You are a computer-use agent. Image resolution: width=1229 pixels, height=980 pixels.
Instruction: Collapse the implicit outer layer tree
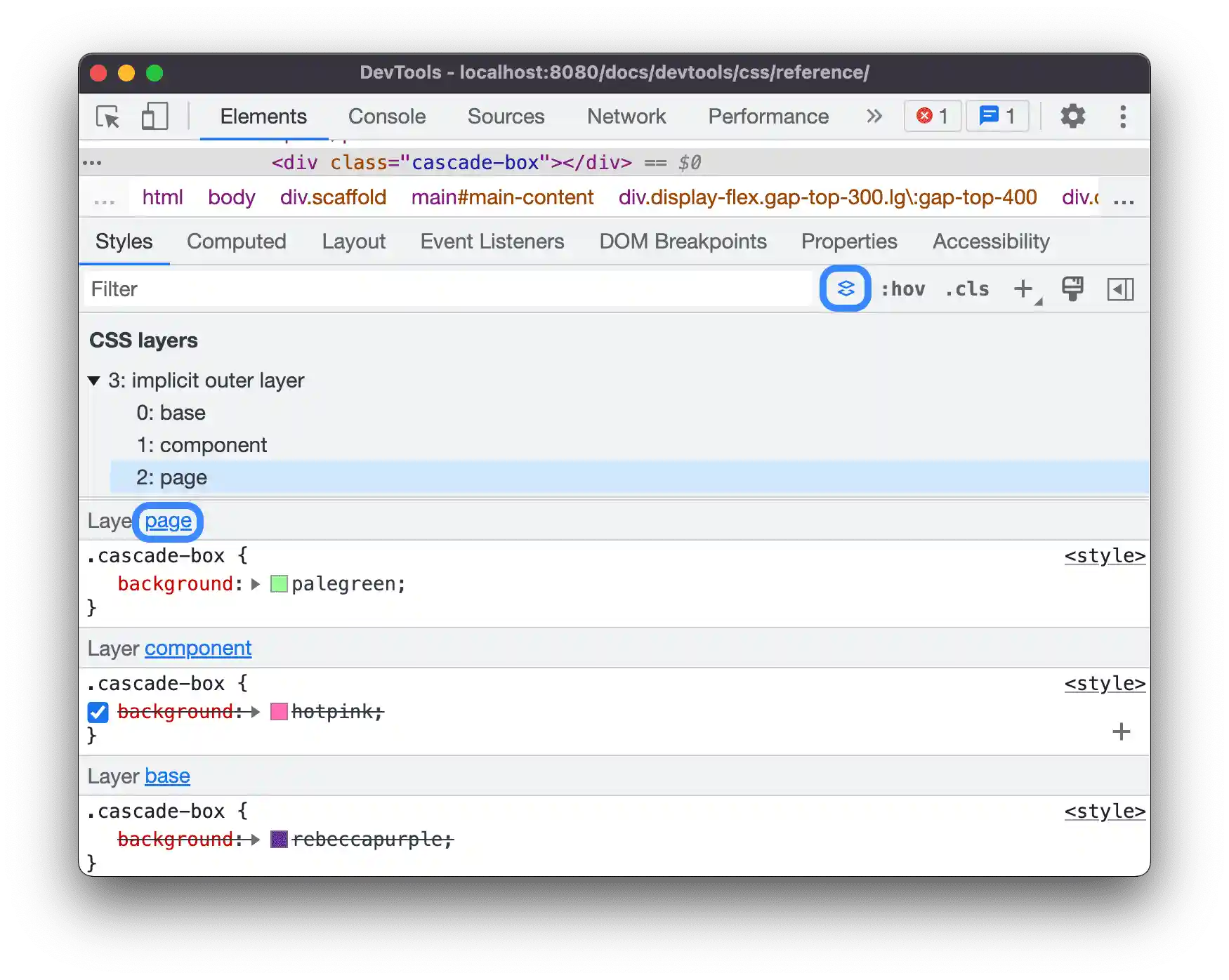(x=94, y=380)
